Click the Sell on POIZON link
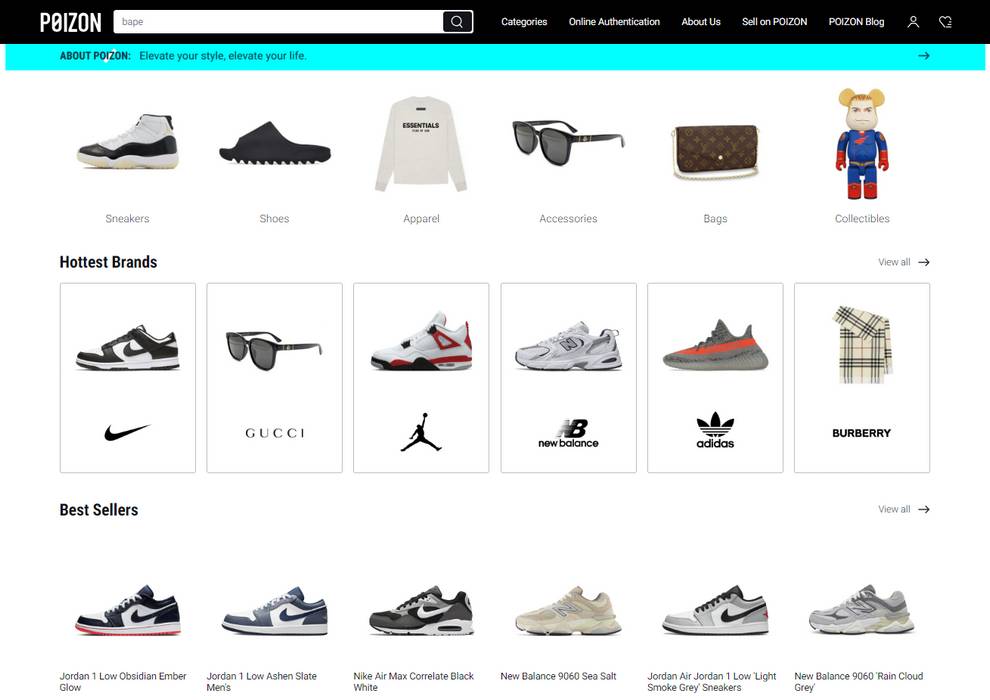This screenshot has height=700, width=990. pyautogui.click(x=774, y=22)
